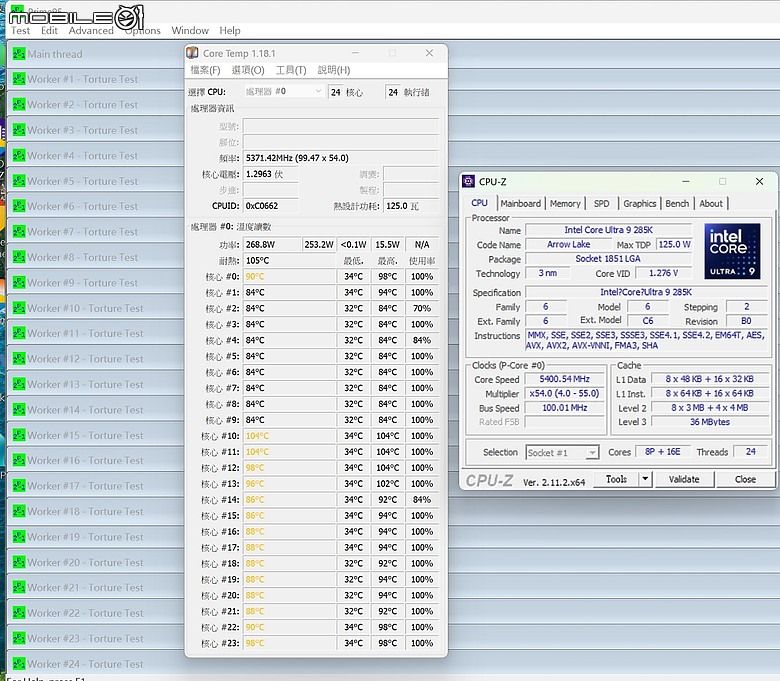The image size is (780, 681).
Task: Click Worker #19 Torture Test icon
Action: 19,537
